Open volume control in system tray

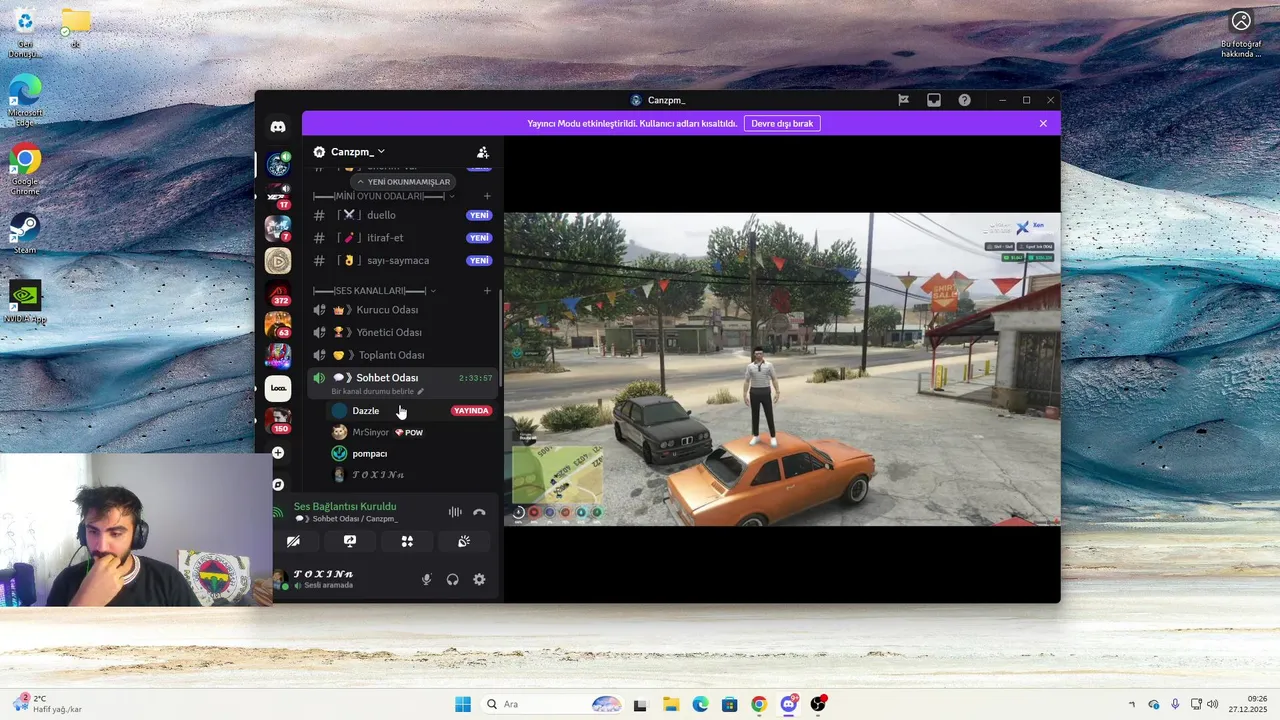[1213, 704]
